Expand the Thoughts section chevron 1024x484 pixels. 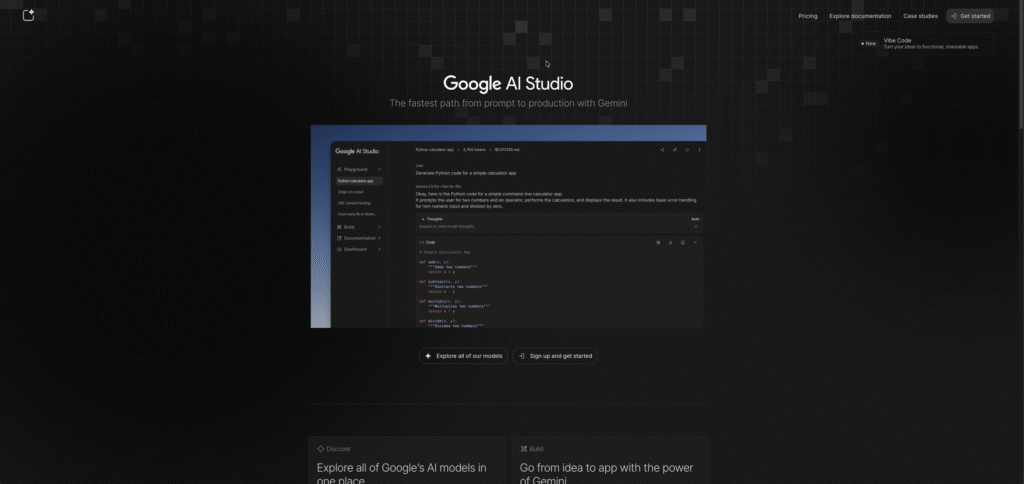695,226
